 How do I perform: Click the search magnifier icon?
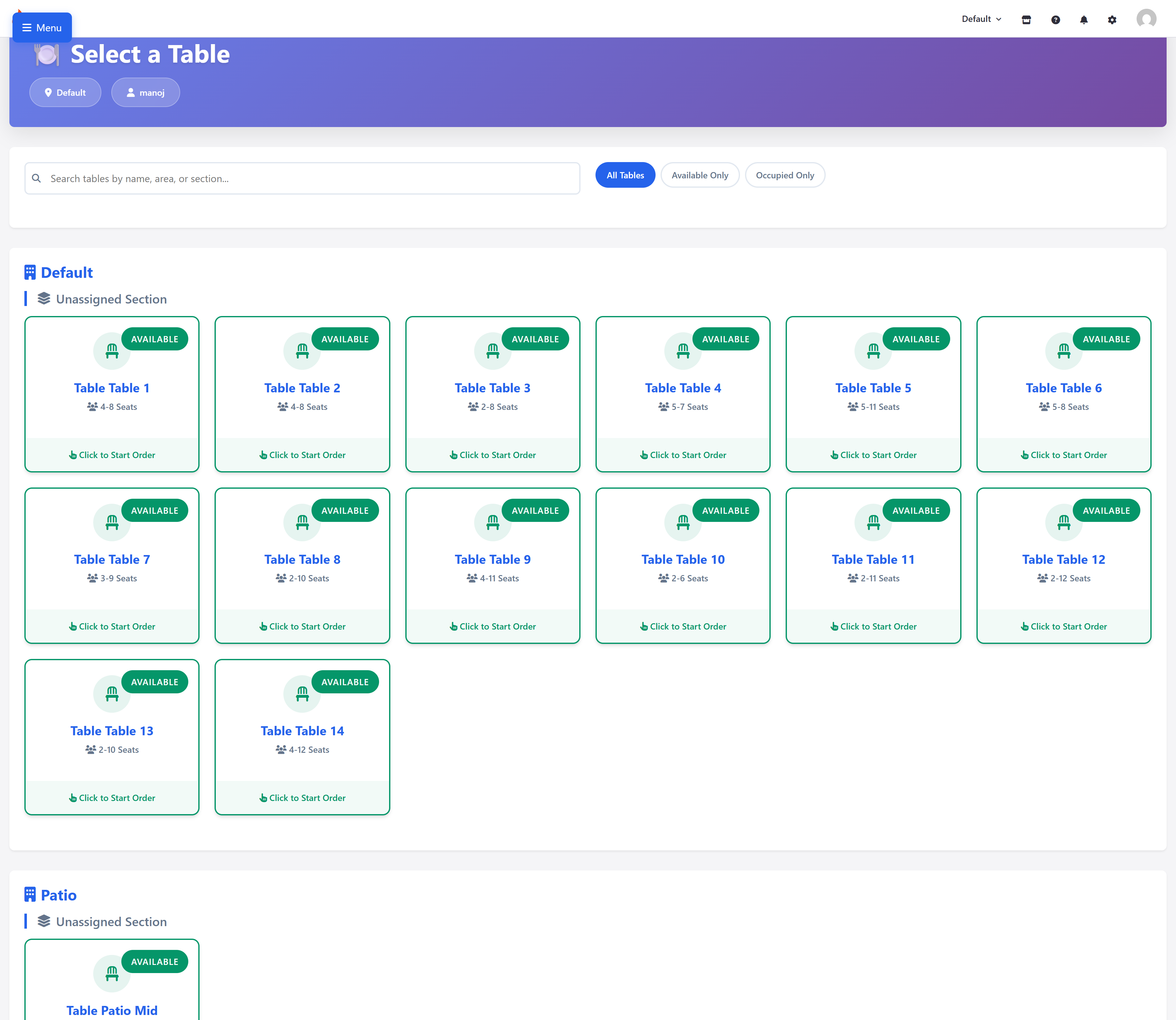coord(36,178)
